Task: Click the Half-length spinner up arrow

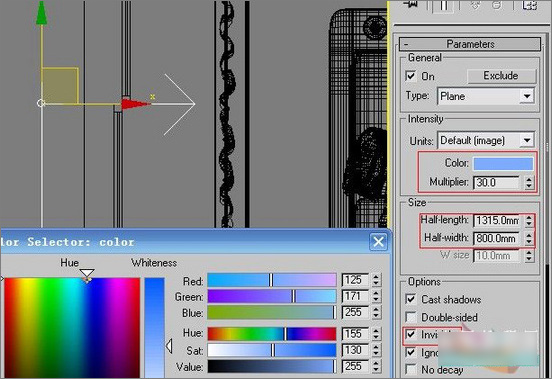Action: pyautogui.click(x=529, y=217)
